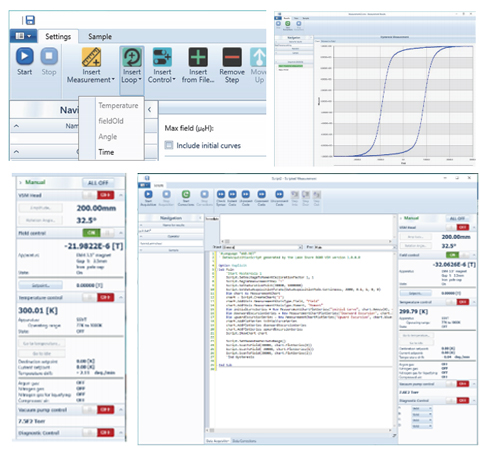Image resolution: width=500 pixels, height=456 pixels.
Task: Click the Insert Loop icon
Action: 132,57
